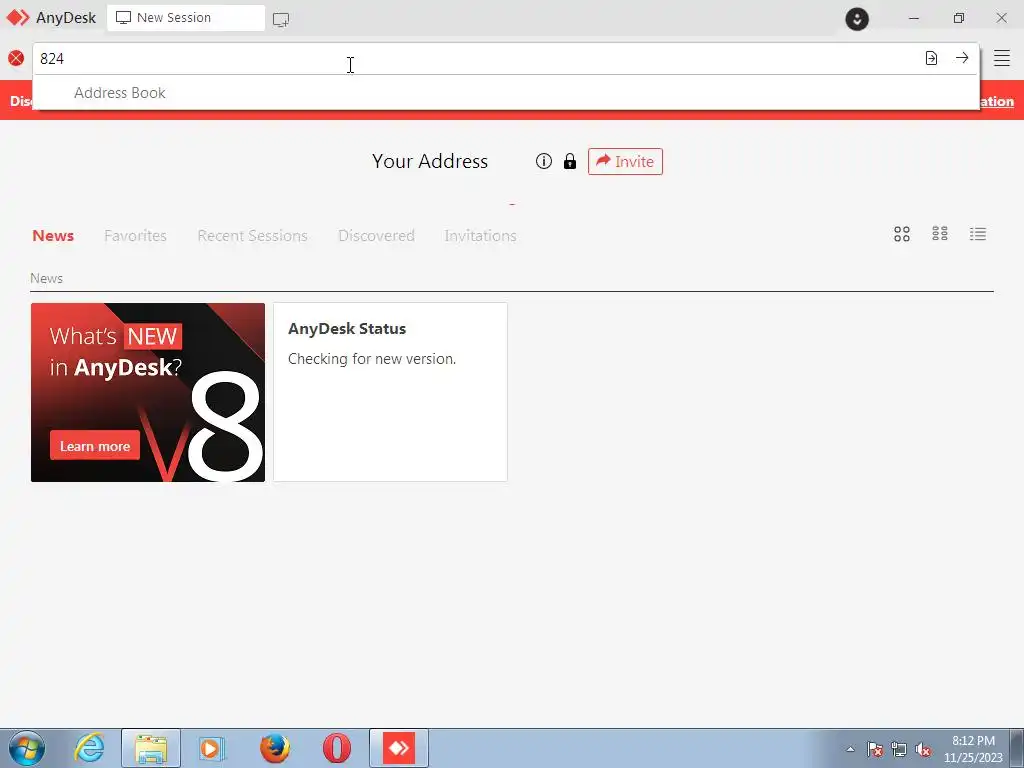Switch to list view

978,234
